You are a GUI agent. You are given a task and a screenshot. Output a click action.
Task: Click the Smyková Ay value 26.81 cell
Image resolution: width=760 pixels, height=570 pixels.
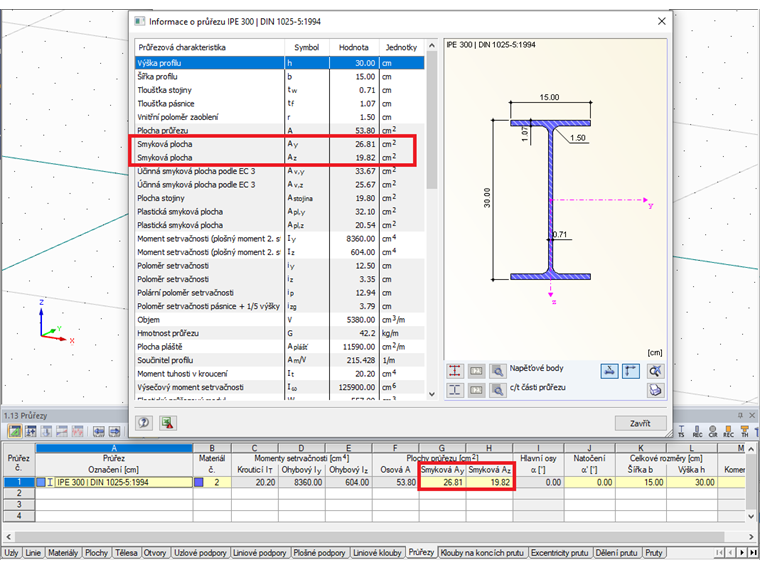coord(443,482)
